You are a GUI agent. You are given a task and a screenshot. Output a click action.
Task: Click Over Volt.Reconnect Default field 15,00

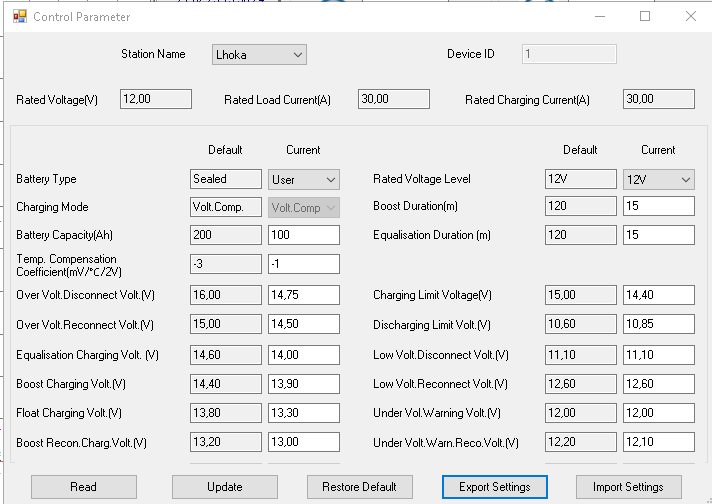tap(226, 324)
